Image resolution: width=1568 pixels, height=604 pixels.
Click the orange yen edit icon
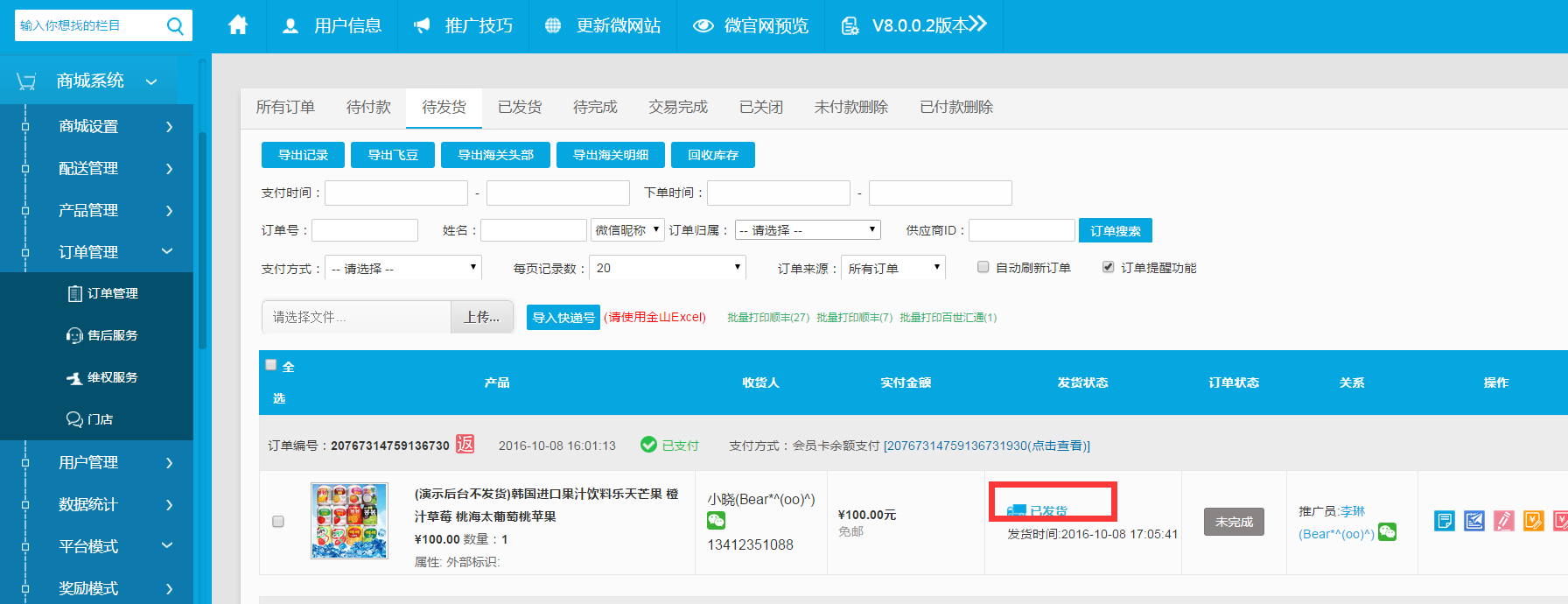1534,522
